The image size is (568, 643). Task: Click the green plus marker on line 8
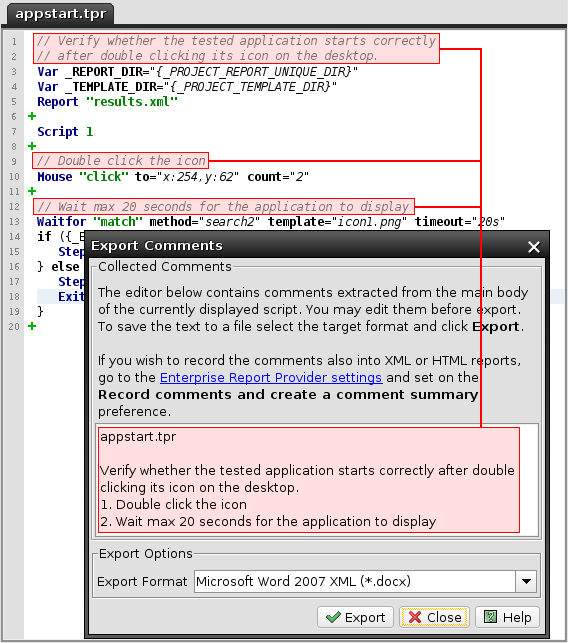tap(32, 146)
